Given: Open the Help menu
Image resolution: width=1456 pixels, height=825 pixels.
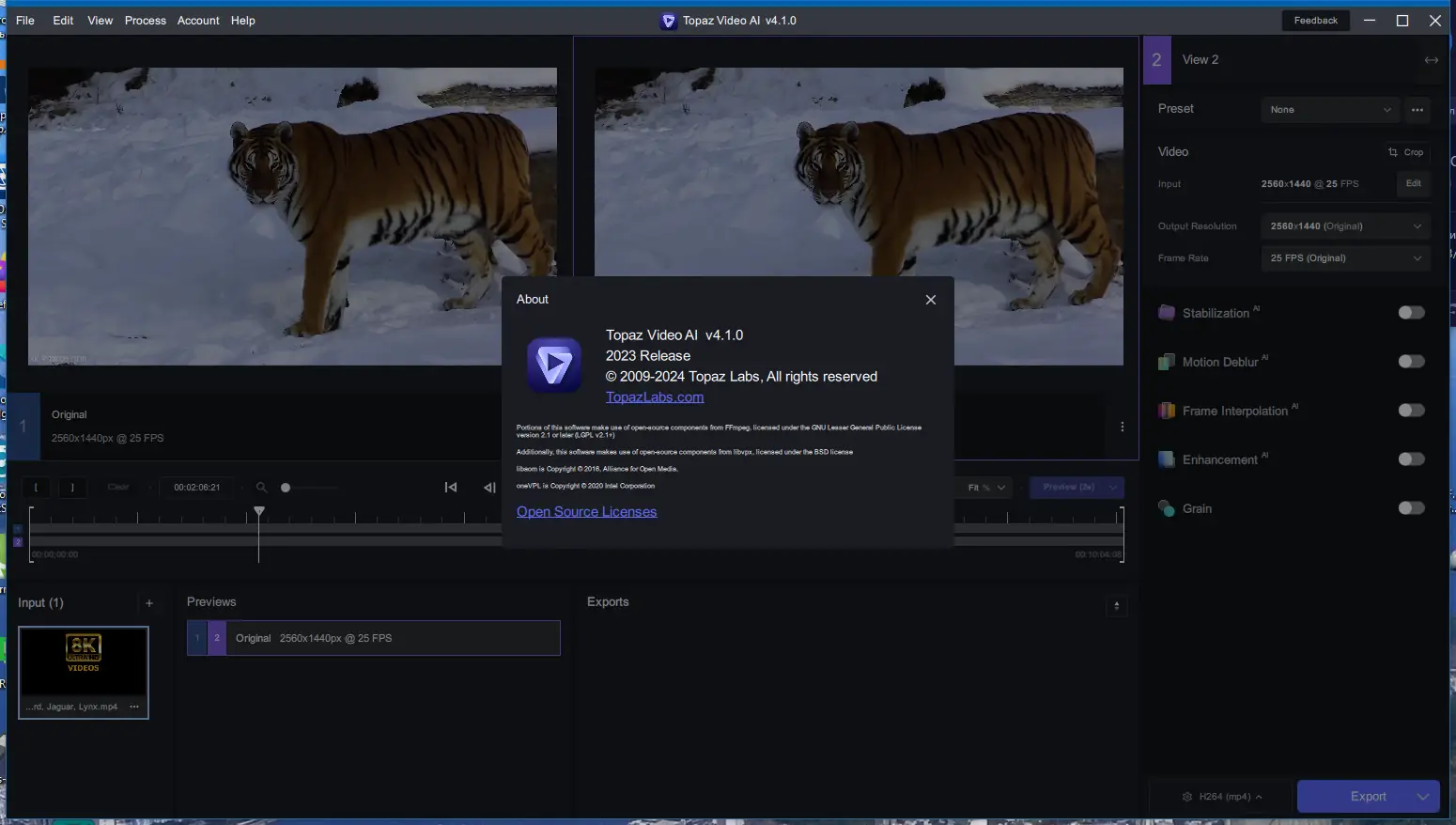Looking at the screenshot, I should tap(243, 21).
